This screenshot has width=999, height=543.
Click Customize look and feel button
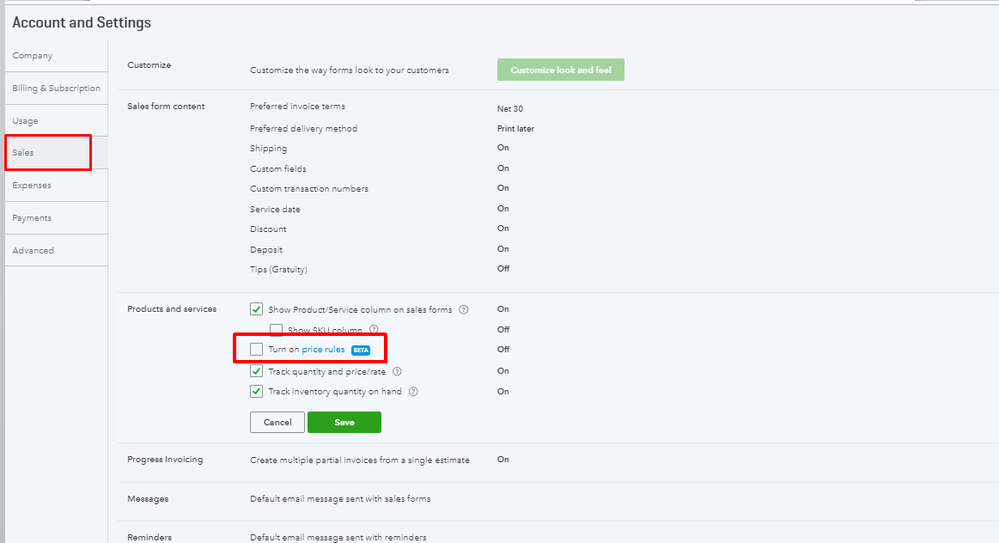[560, 70]
